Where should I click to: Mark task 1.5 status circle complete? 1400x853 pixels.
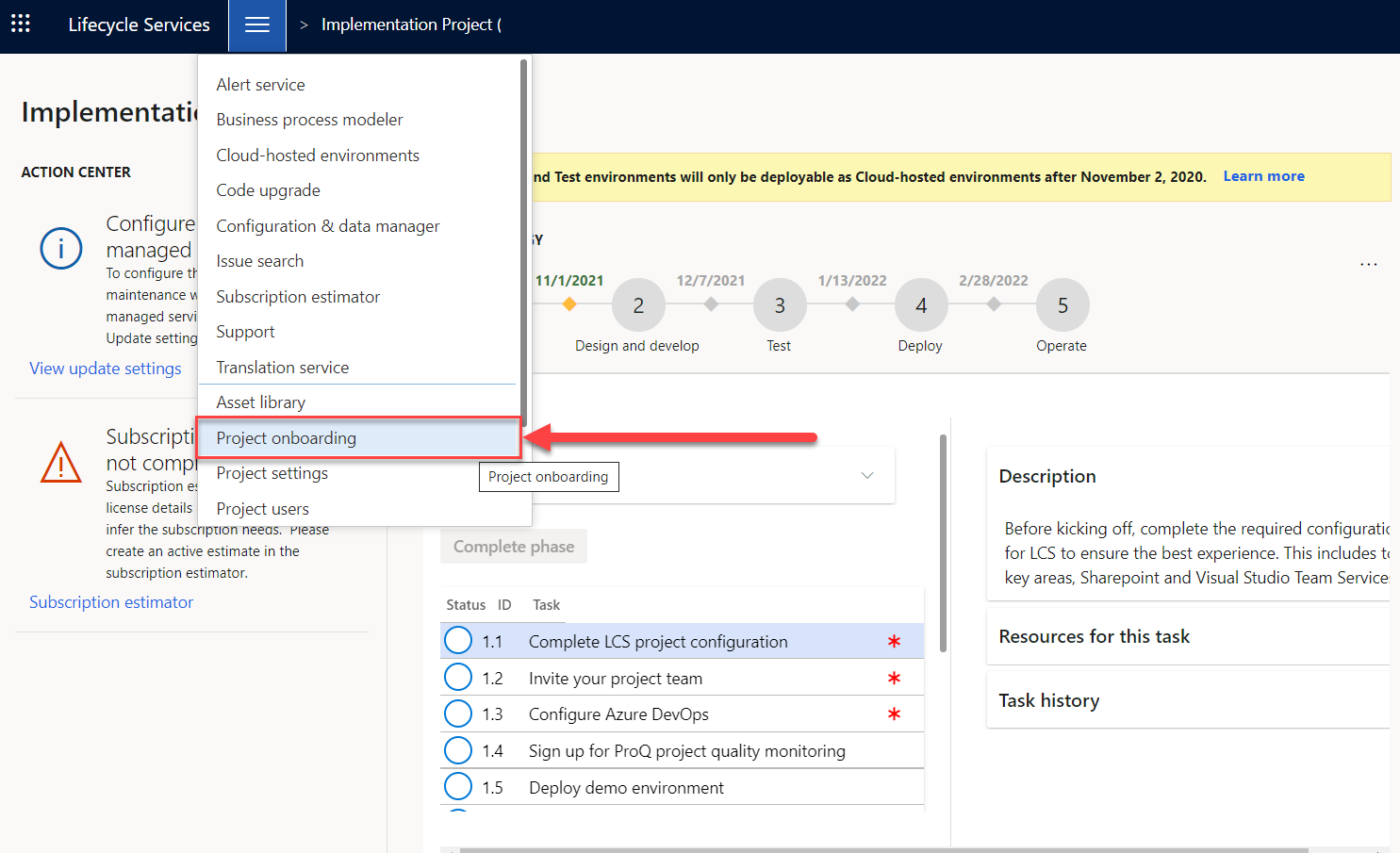(458, 786)
